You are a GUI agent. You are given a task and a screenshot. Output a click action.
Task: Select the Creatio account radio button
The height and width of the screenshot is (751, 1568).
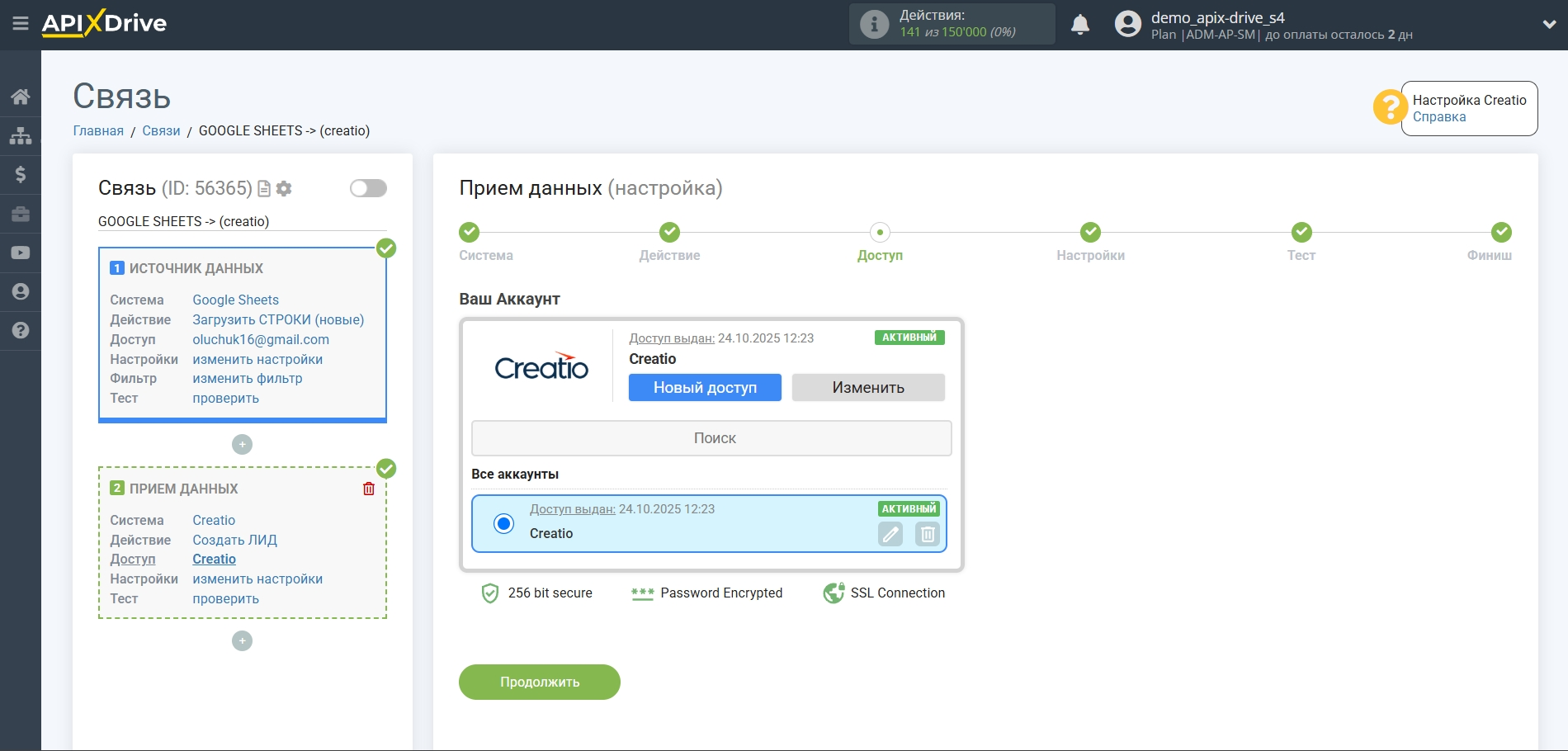[x=503, y=523]
